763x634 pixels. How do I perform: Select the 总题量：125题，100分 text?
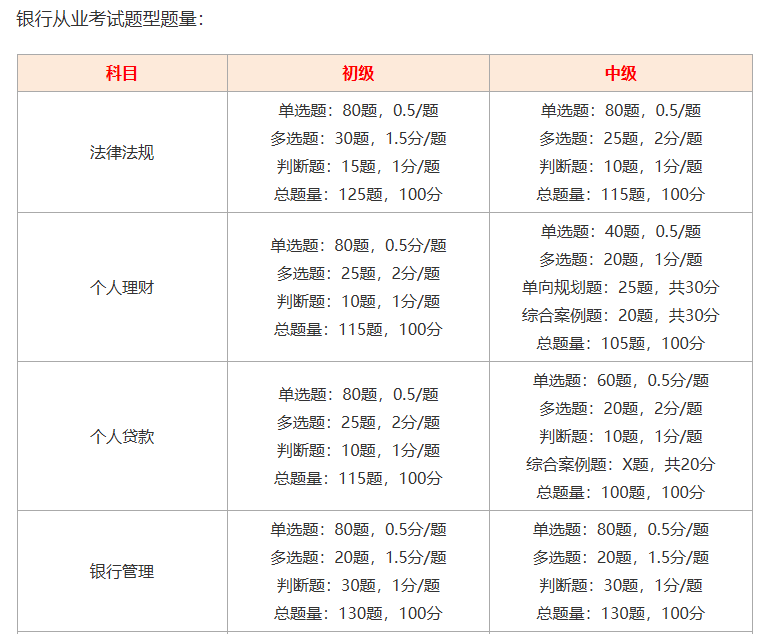[x=358, y=195]
